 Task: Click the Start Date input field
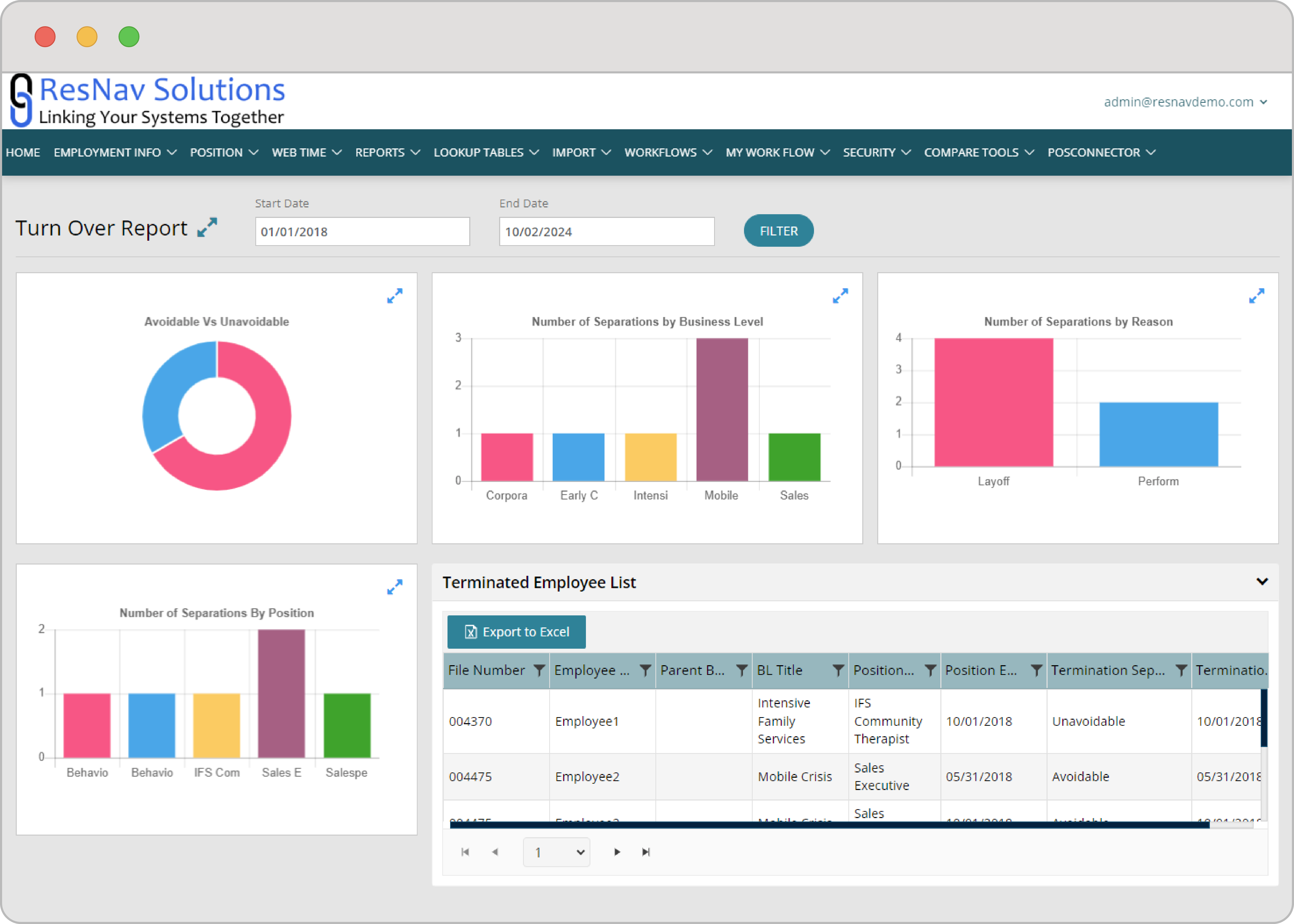(362, 232)
